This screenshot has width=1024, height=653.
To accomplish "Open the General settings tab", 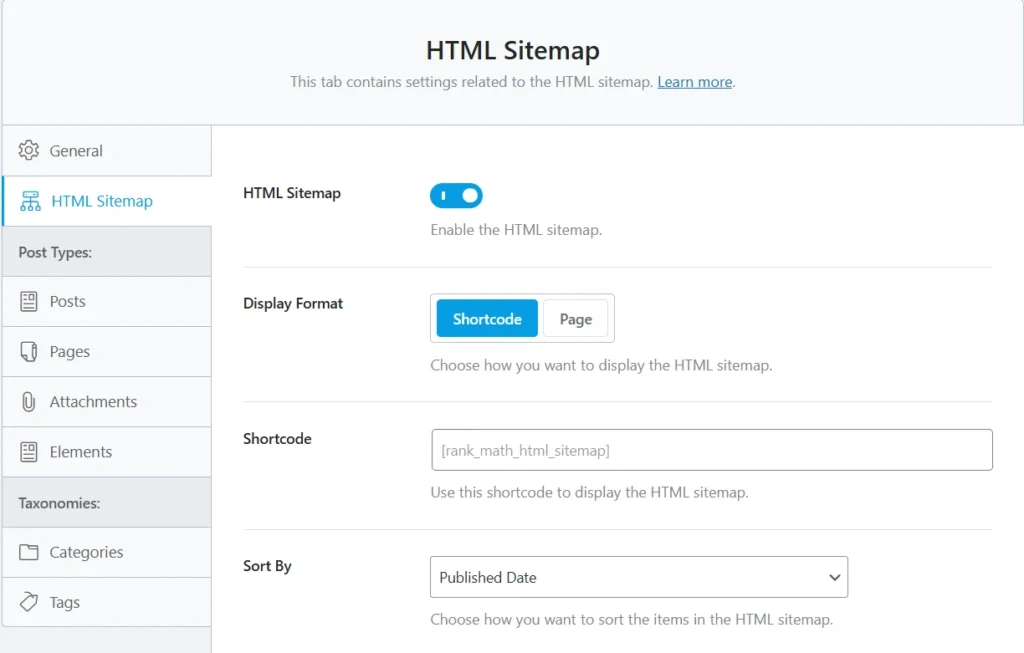I will (x=76, y=151).
